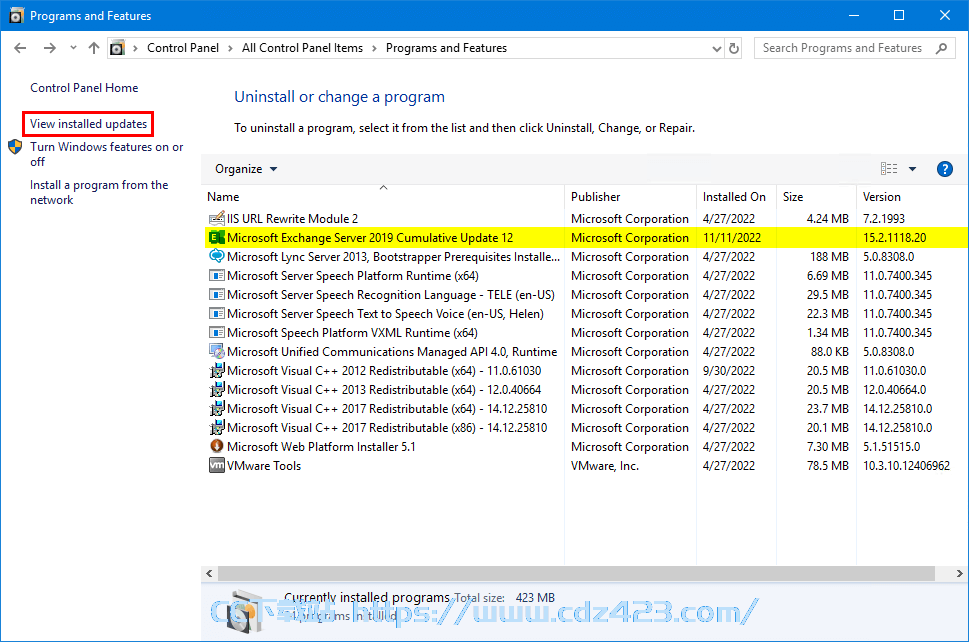969x642 pixels.
Task: Sort by the Installed On column header
Action: (736, 196)
